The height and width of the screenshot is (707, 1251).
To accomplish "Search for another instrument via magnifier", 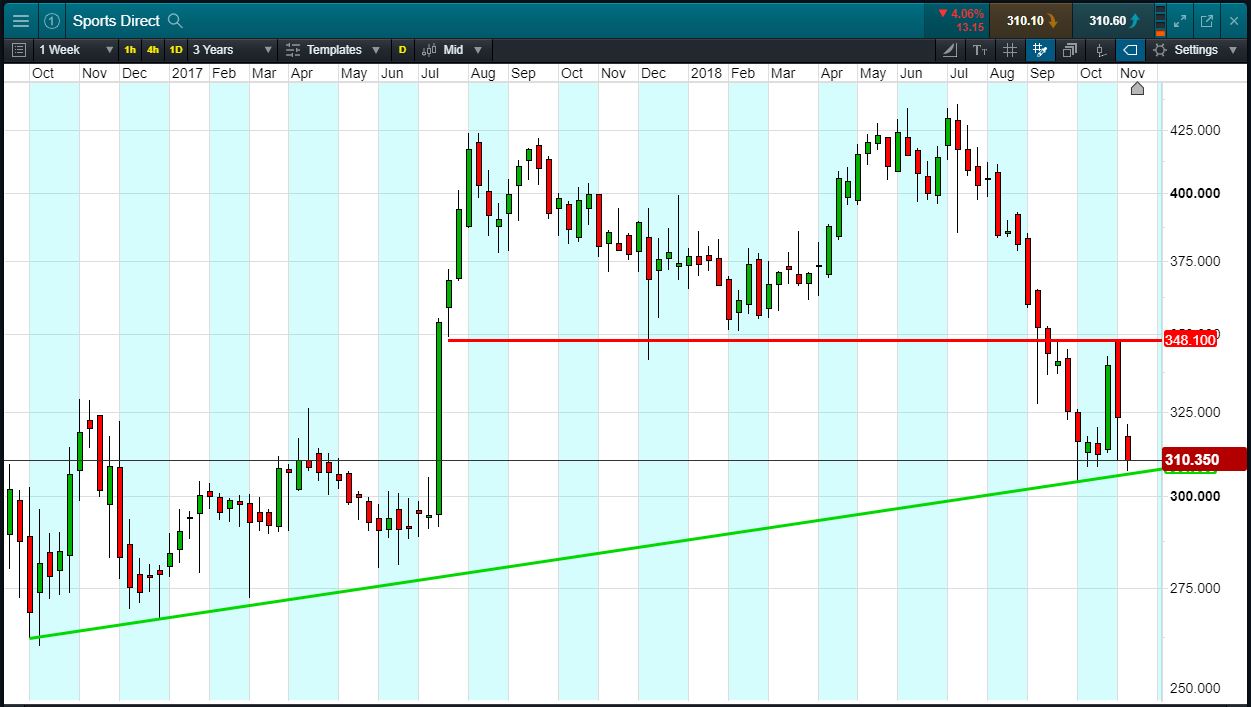I will tap(175, 20).
